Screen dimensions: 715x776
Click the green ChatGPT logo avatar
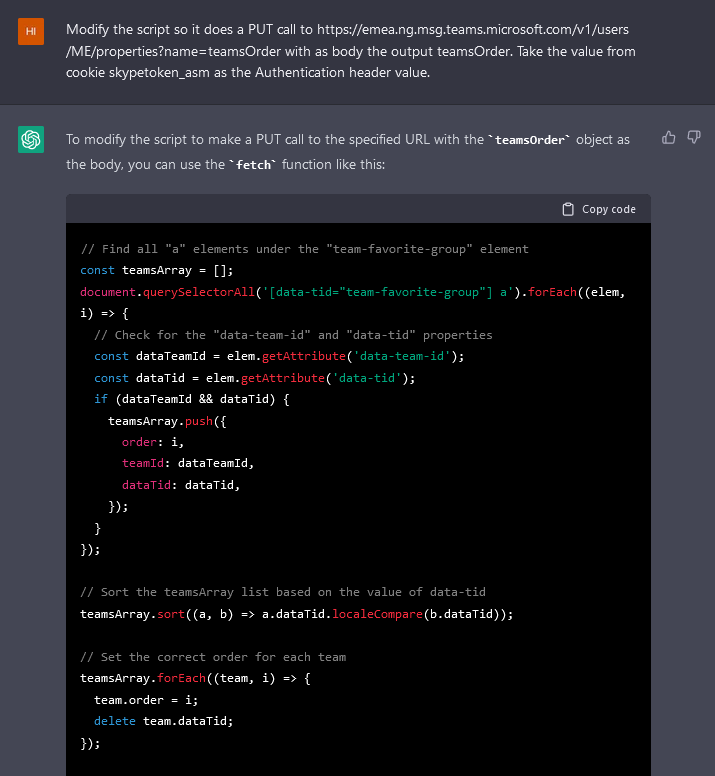[31, 140]
